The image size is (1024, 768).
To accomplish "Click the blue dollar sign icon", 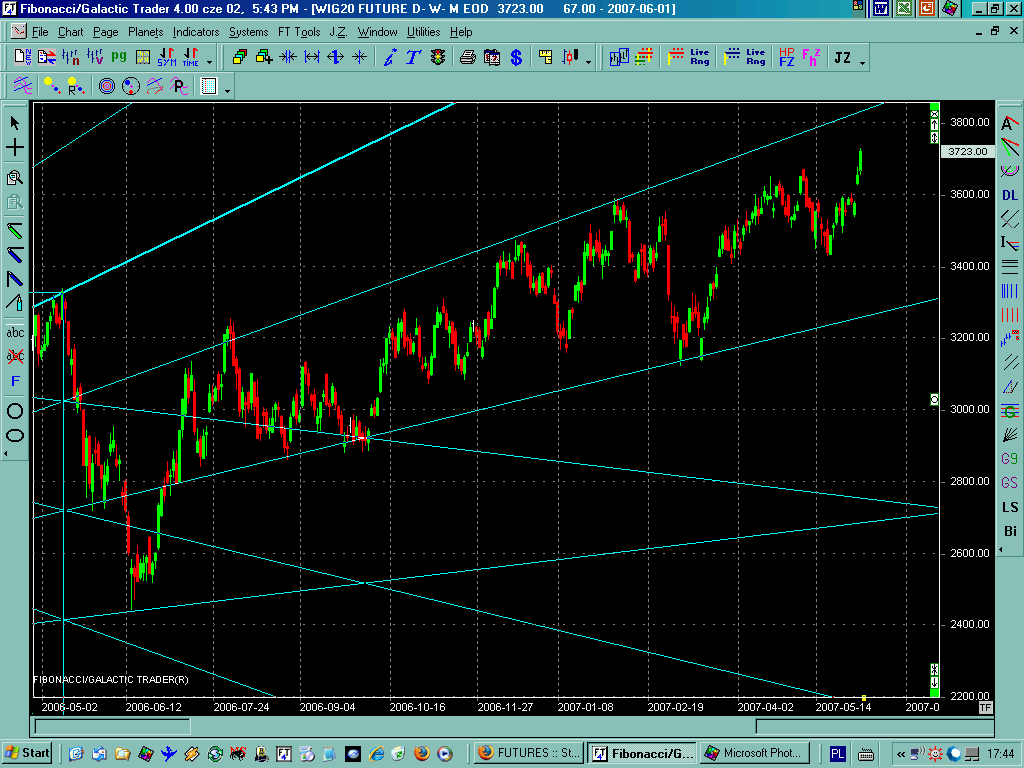I will click(516, 58).
